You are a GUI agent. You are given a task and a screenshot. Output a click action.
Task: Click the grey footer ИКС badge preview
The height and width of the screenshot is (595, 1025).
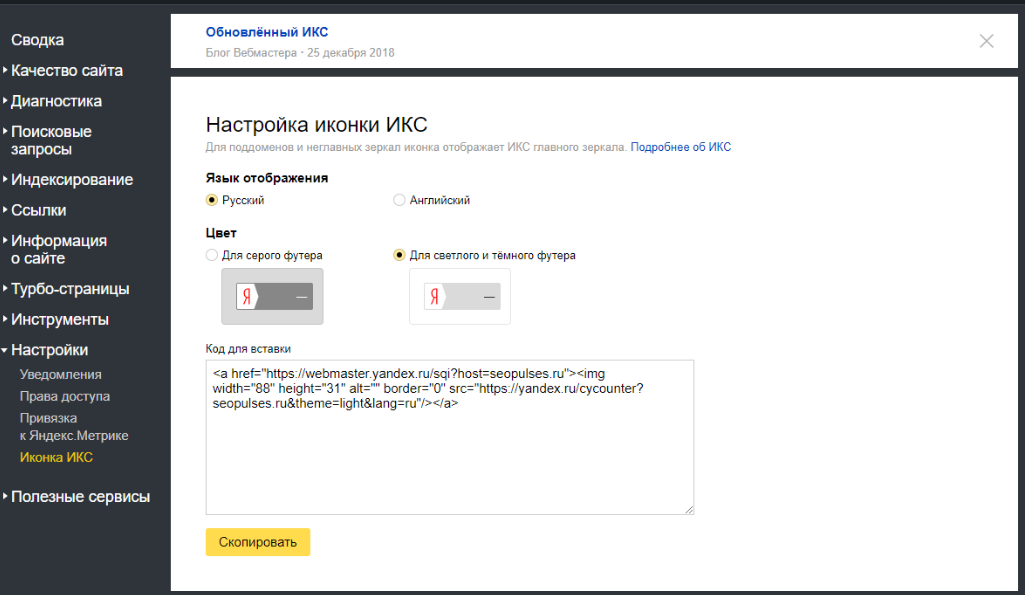(x=273, y=296)
